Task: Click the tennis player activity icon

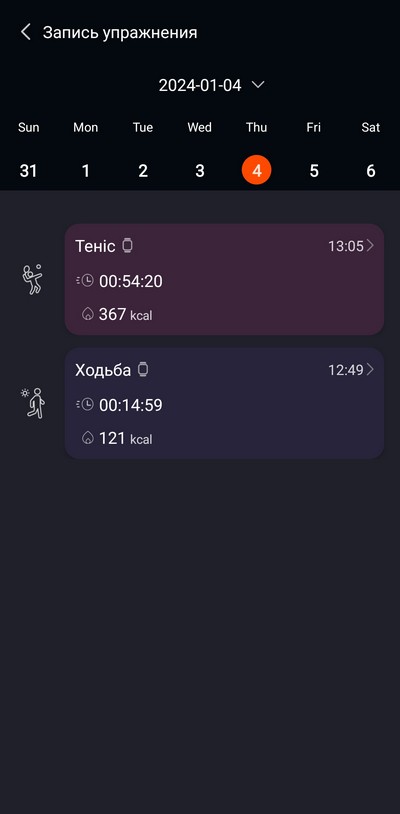Action: [32, 279]
